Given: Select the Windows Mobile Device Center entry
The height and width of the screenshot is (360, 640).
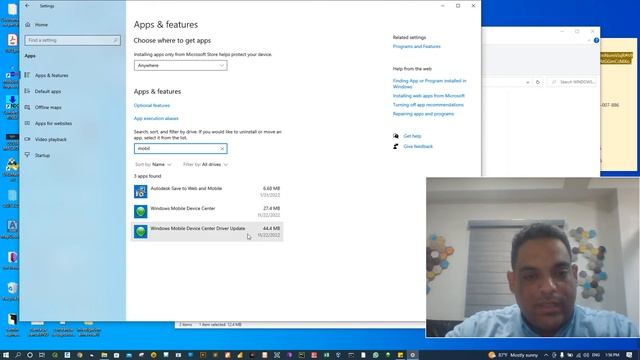Looking at the screenshot, I should [x=207, y=211].
